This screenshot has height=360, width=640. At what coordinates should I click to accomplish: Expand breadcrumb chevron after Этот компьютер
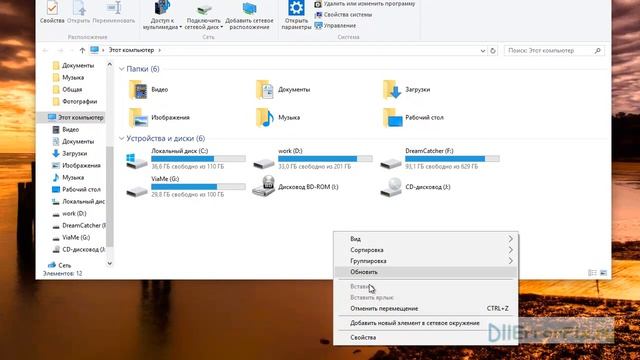[160, 50]
